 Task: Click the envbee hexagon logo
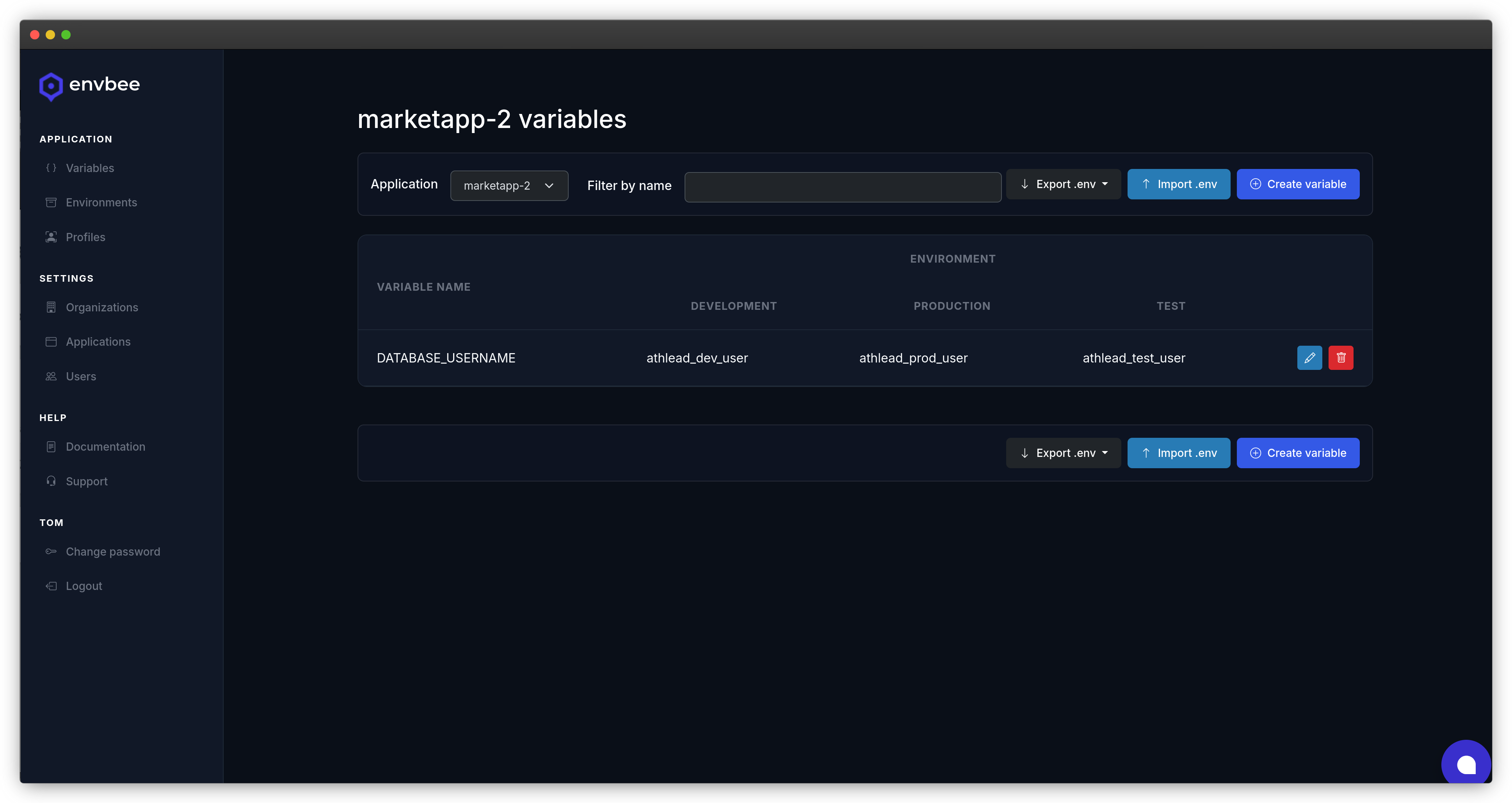pyautogui.click(x=51, y=86)
